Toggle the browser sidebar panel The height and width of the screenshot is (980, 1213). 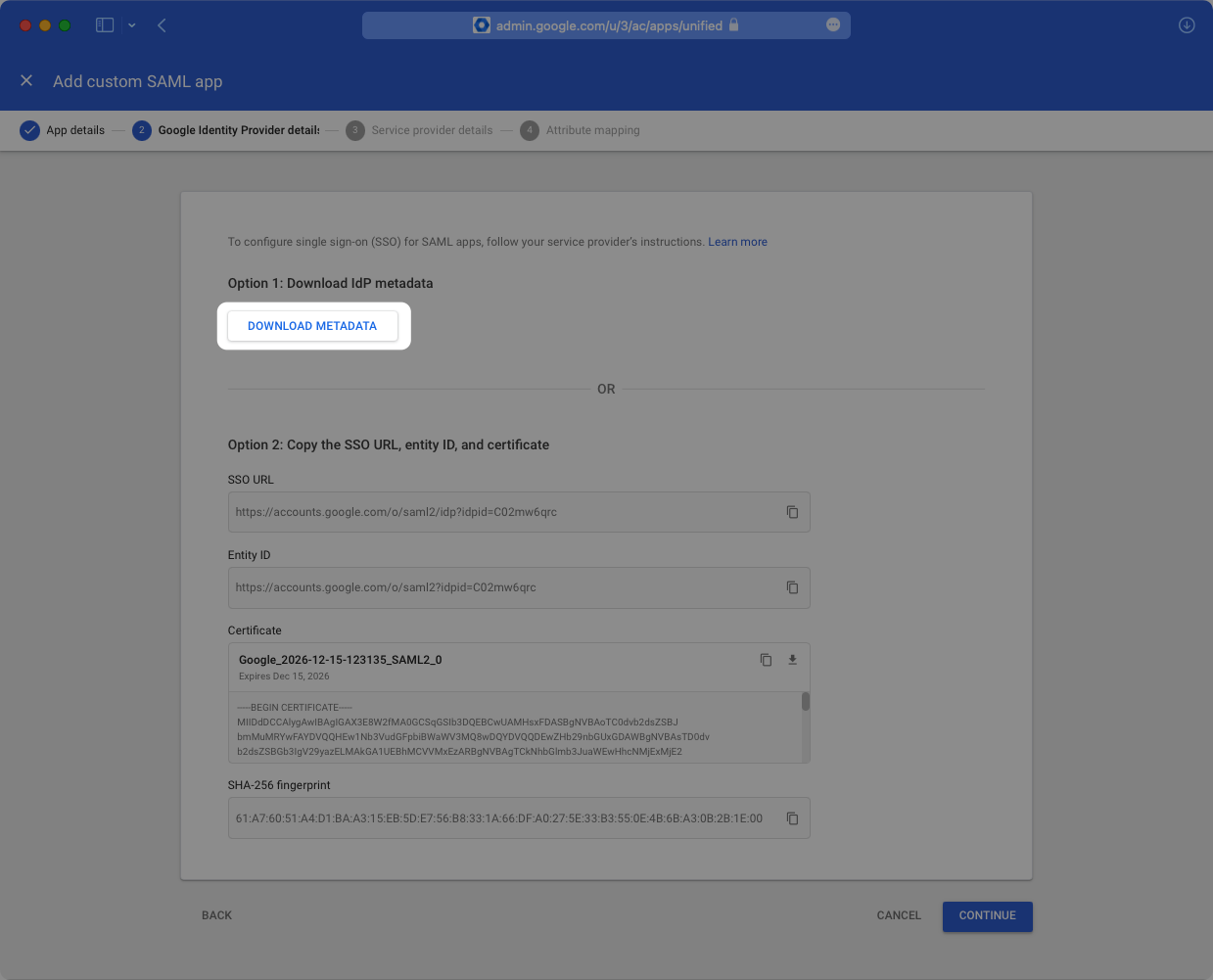tap(105, 25)
